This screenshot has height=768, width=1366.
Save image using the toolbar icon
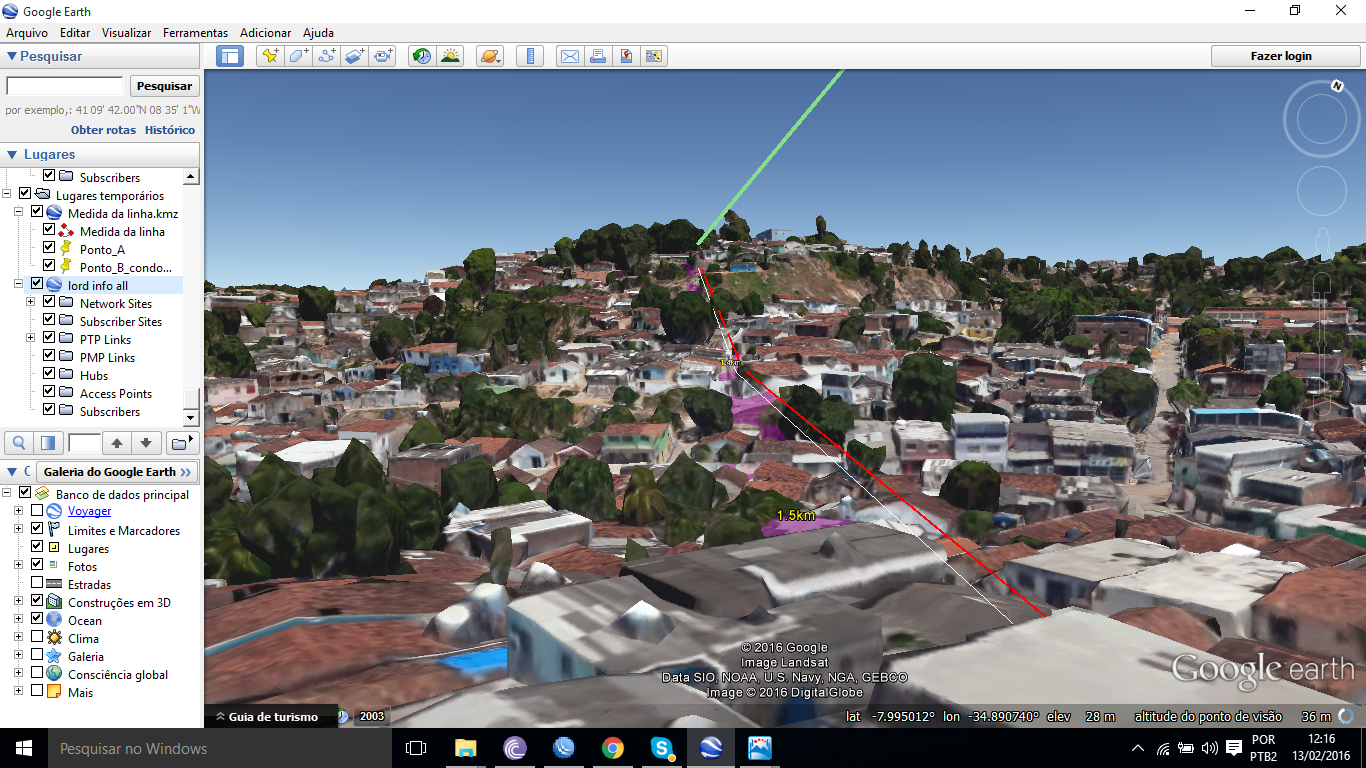click(x=626, y=56)
